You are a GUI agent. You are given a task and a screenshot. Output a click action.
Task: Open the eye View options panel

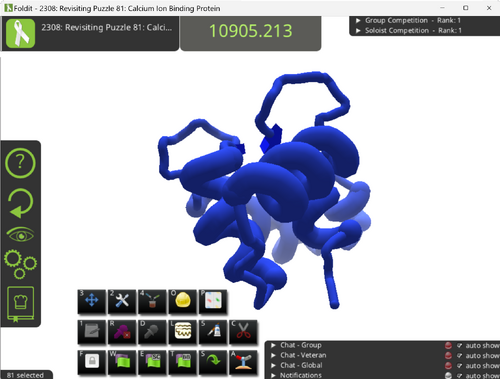21,235
